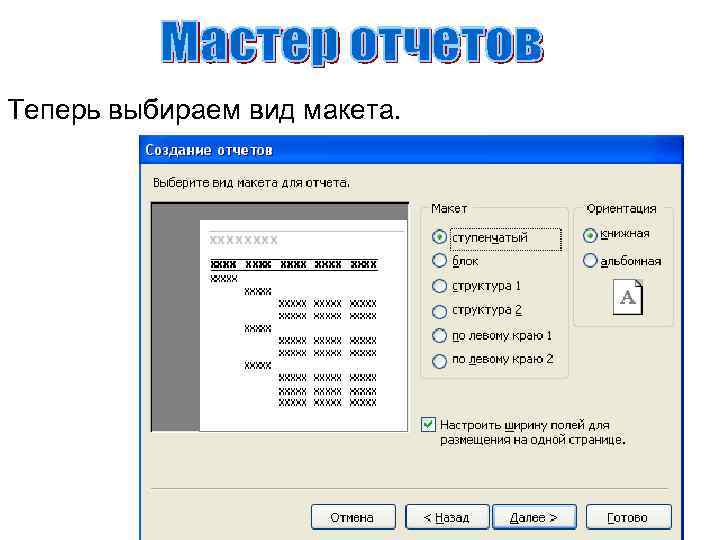Click the report layout preview thumbnail
The width and height of the screenshot is (720, 540).
tap(280, 317)
